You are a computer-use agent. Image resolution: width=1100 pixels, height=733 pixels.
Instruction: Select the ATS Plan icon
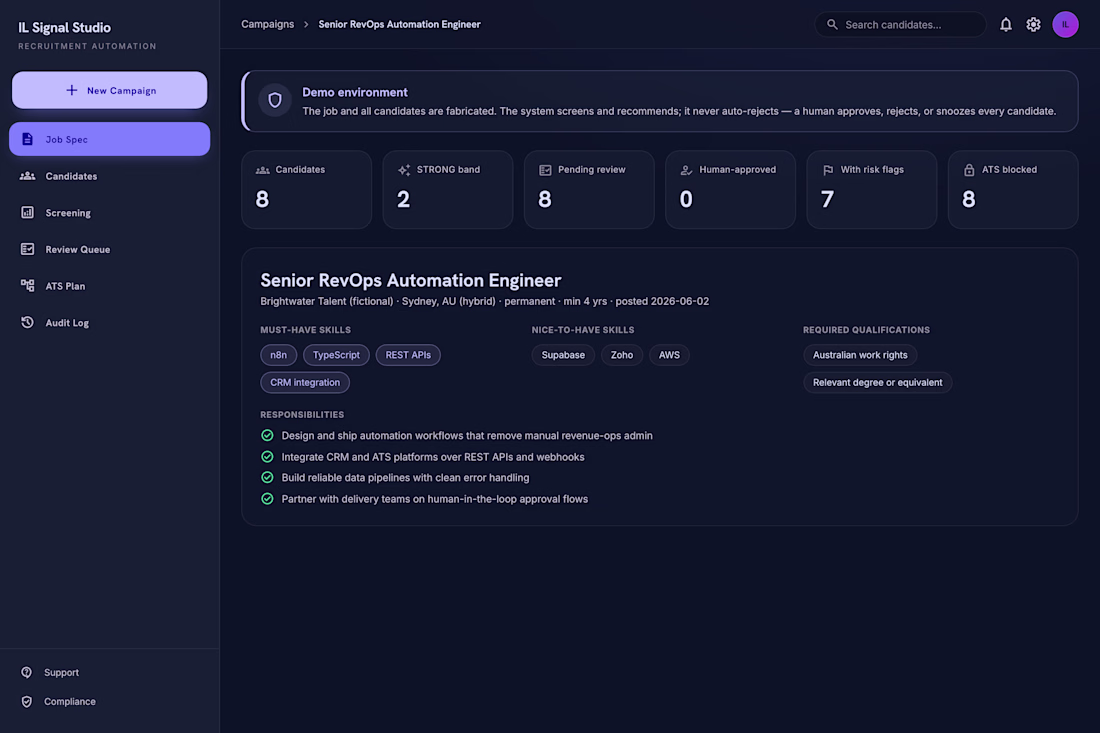pyautogui.click(x=27, y=285)
